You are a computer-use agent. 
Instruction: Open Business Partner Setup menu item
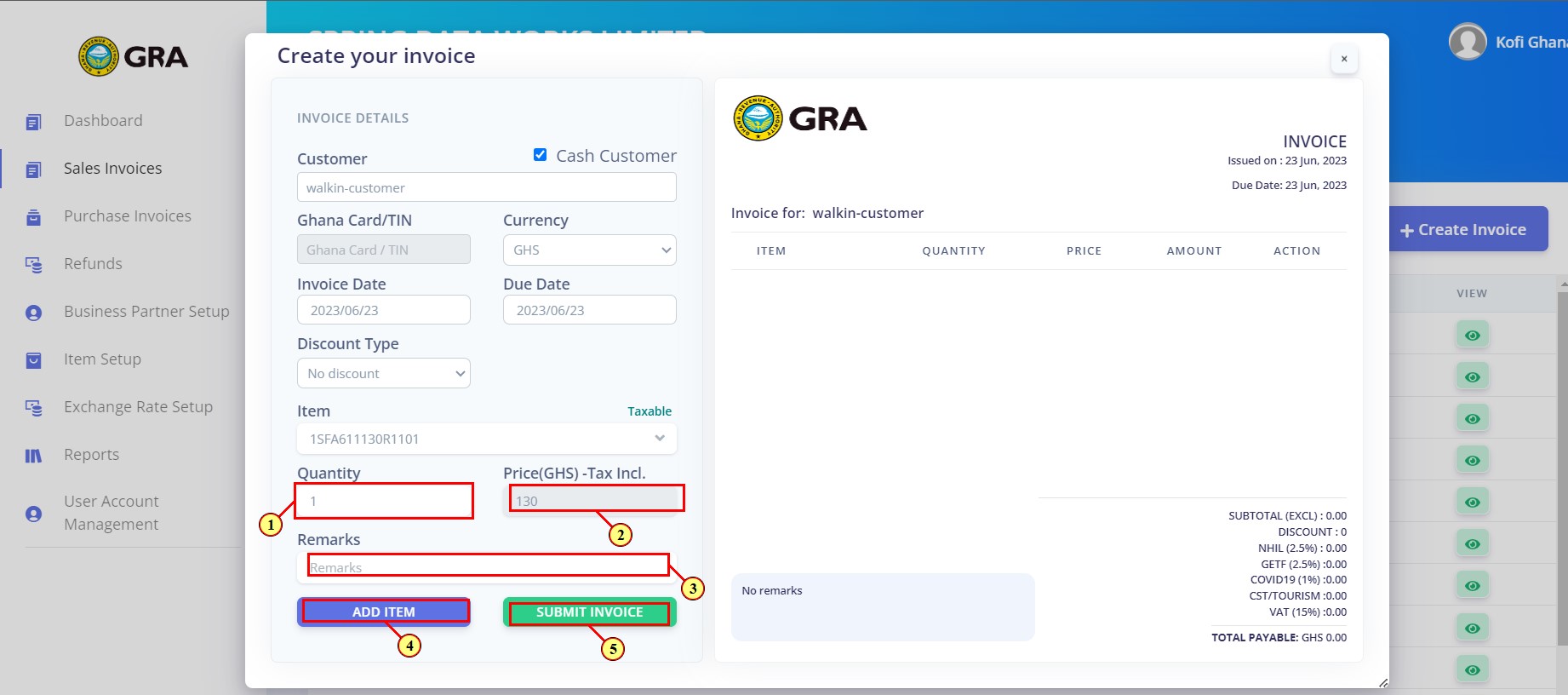pos(146,312)
